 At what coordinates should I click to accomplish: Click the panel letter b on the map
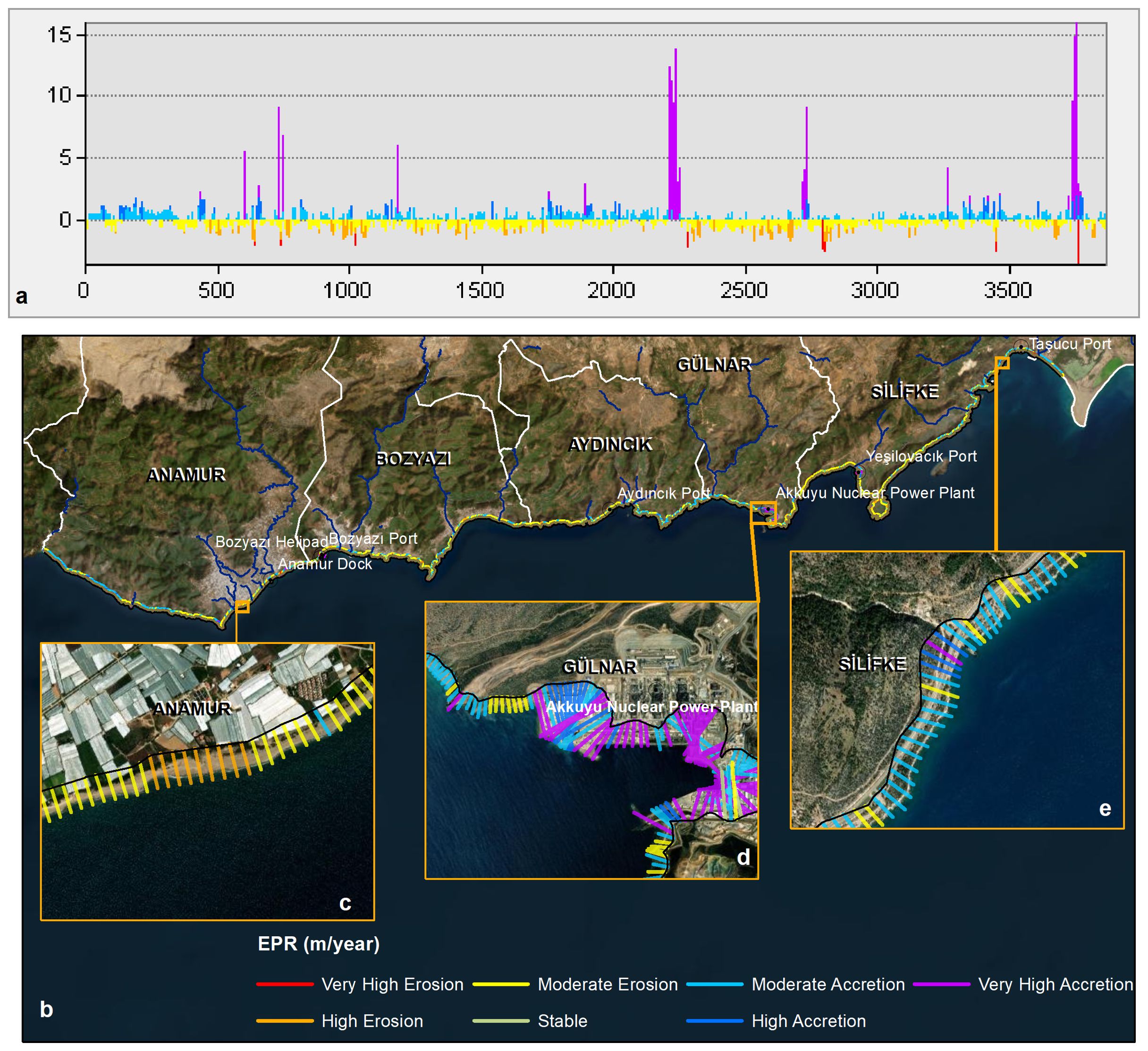coord(46,1009)
